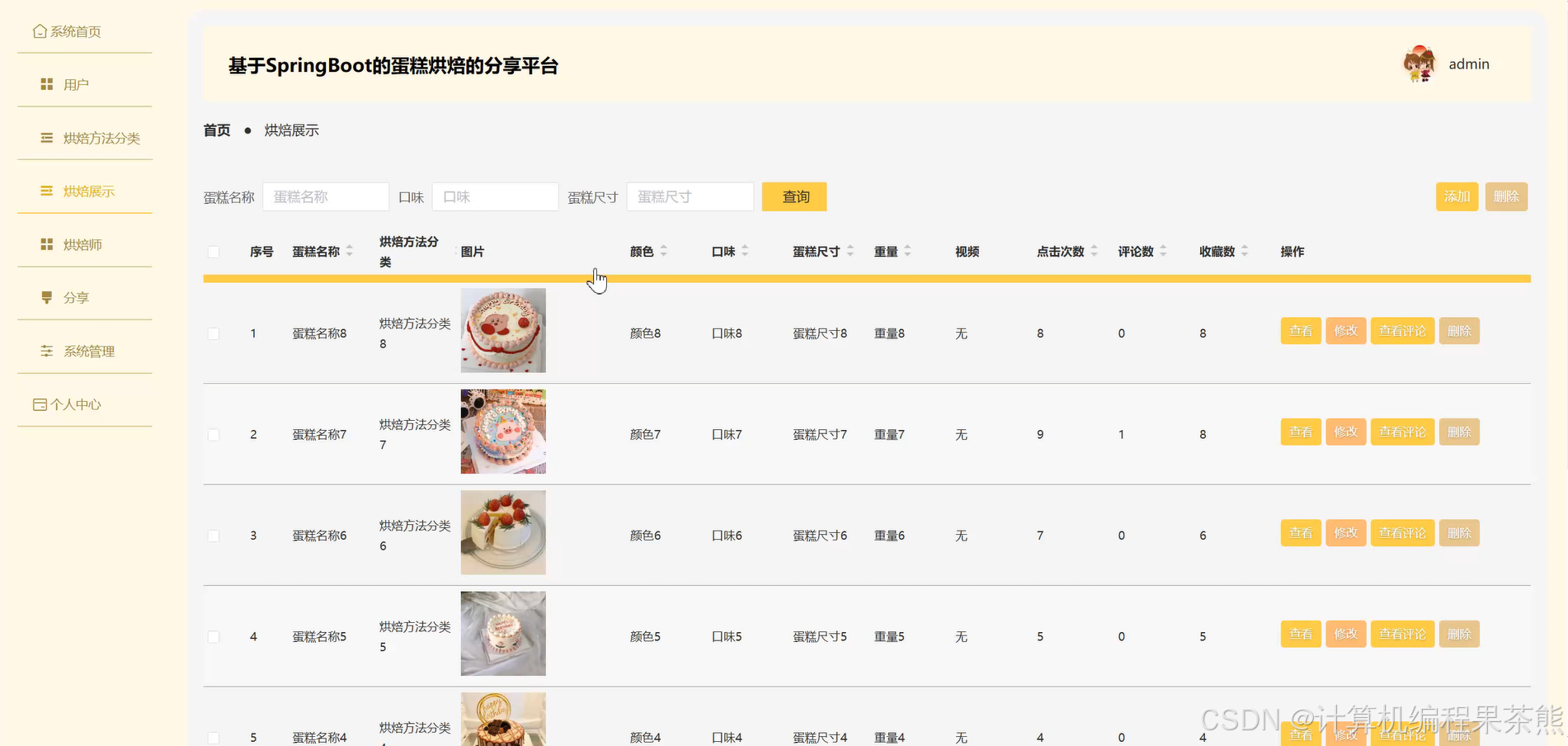Click the grid icon next to 用户
This screenshot has height=746, width=1568.
coord(47,84)
